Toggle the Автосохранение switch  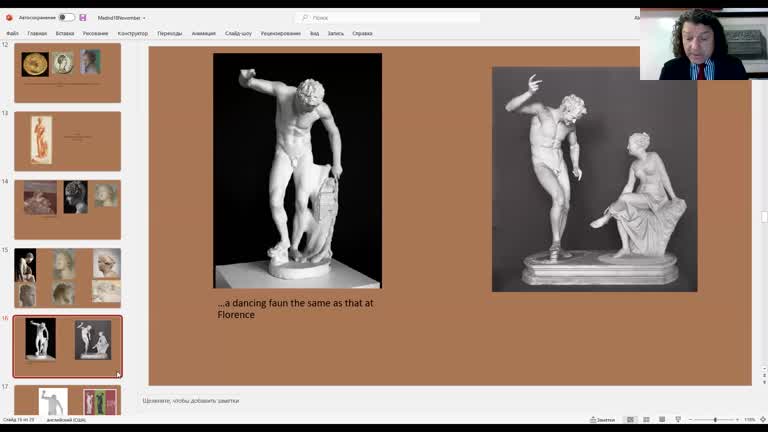(66, 17)
